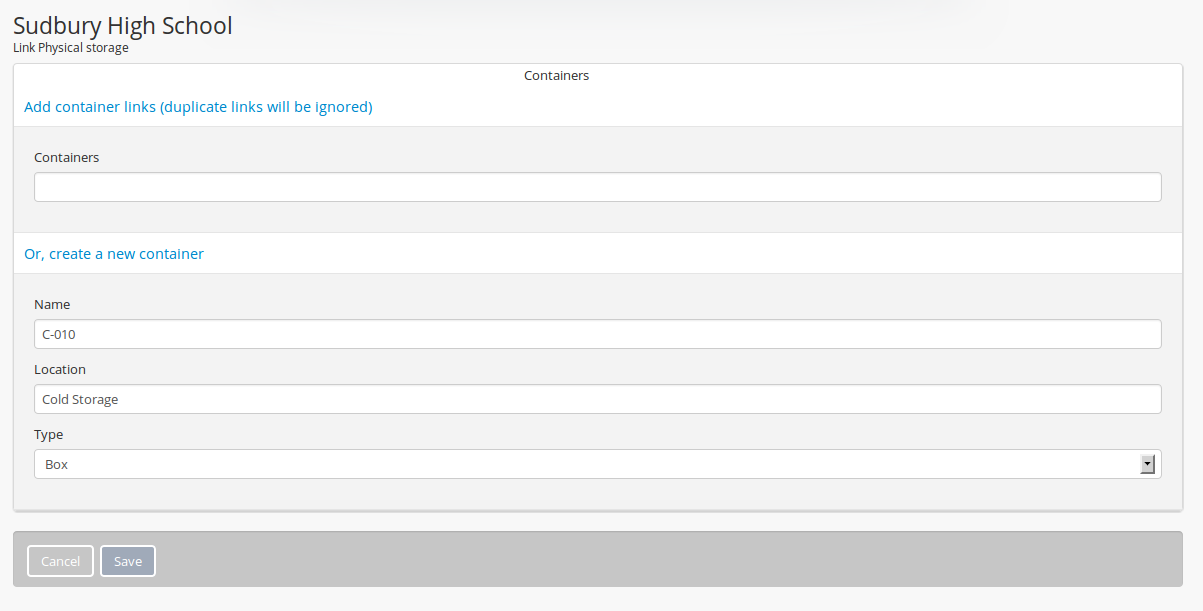Click 'Or, create a new container' heading

114,254
